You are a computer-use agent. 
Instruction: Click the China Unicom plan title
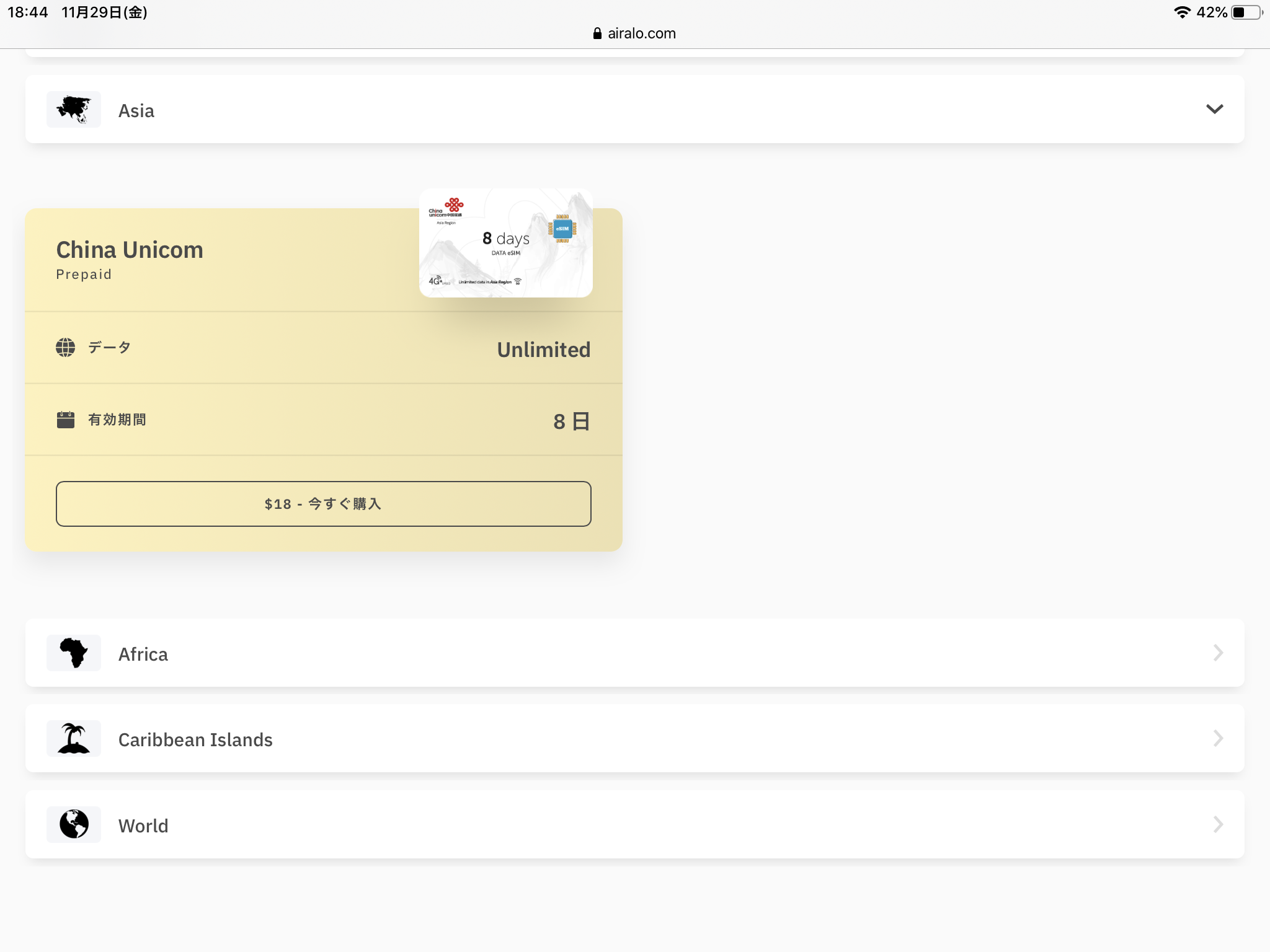pyautogui.click(x=130, y=250)
